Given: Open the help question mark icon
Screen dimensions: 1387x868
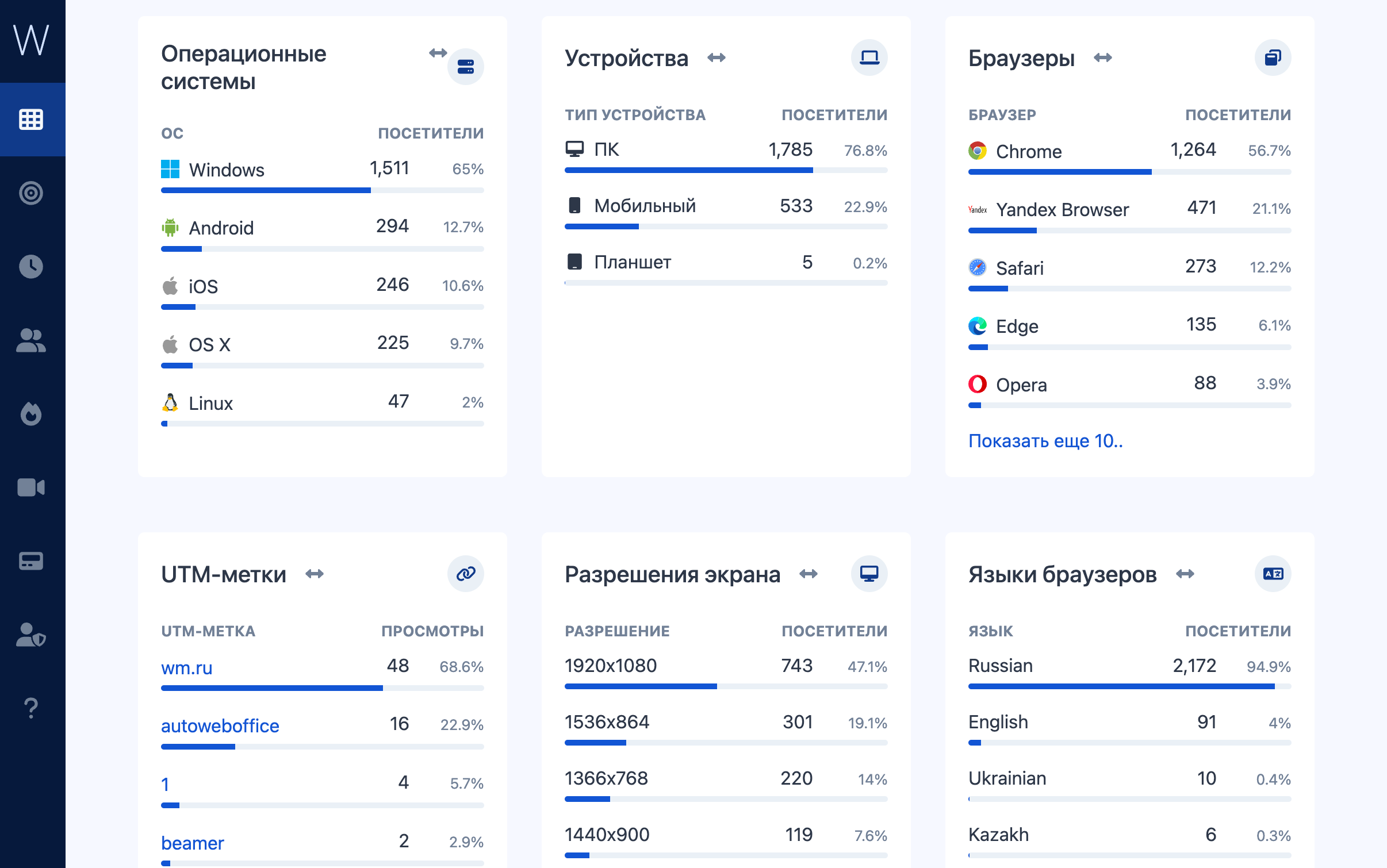Looking at the screenshot, I should [x=31, y=708].
